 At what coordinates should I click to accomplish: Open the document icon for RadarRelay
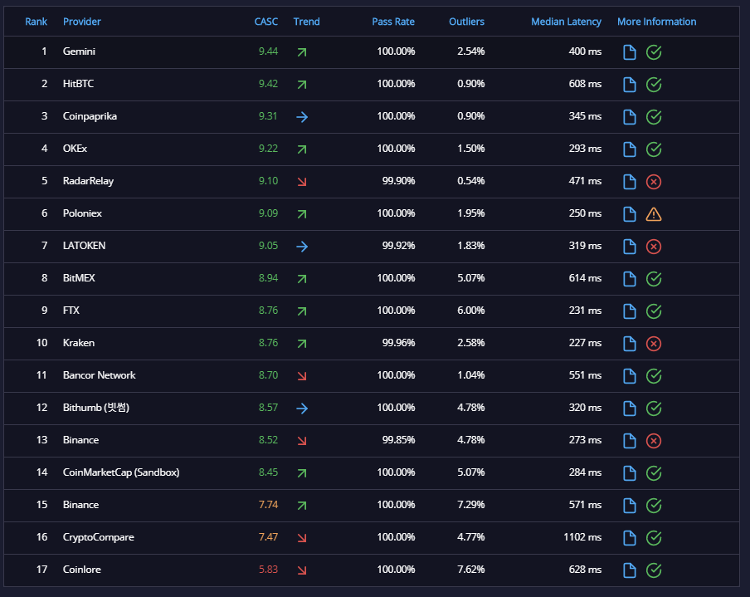click(x=629, y=182)
